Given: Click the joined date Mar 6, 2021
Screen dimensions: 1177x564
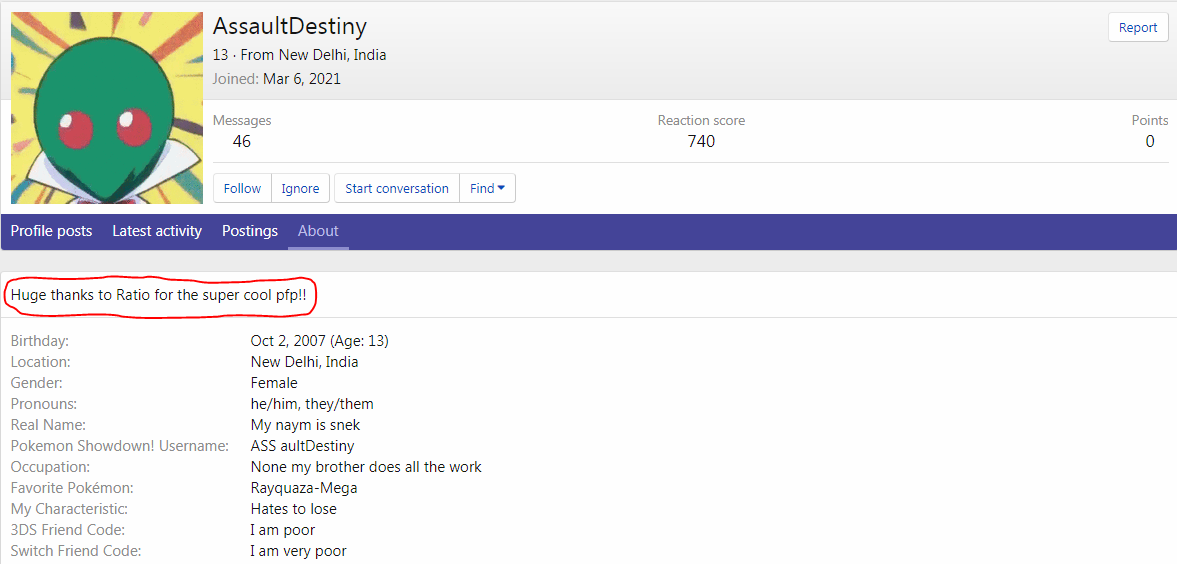Looking at the screenshot, I should click(x=301, y=79).
